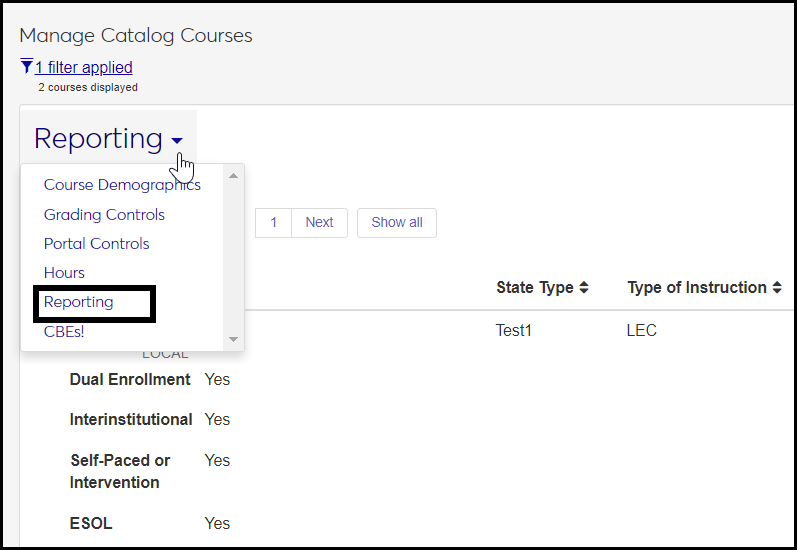Sort using the State Type arrows icon

pos(584,288)
